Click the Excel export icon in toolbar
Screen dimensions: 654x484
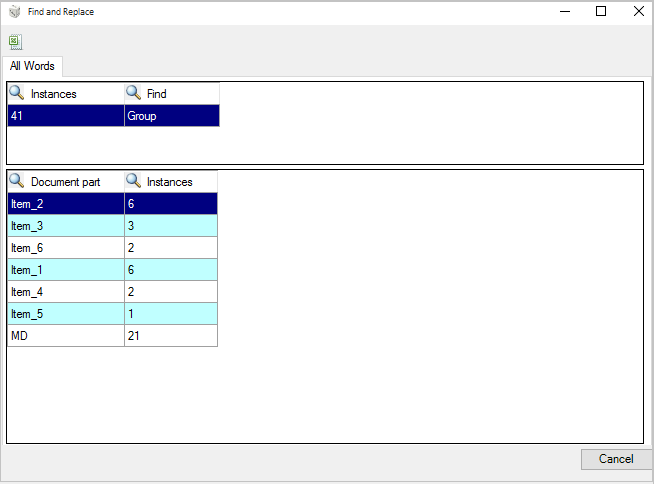pos(15,42)
